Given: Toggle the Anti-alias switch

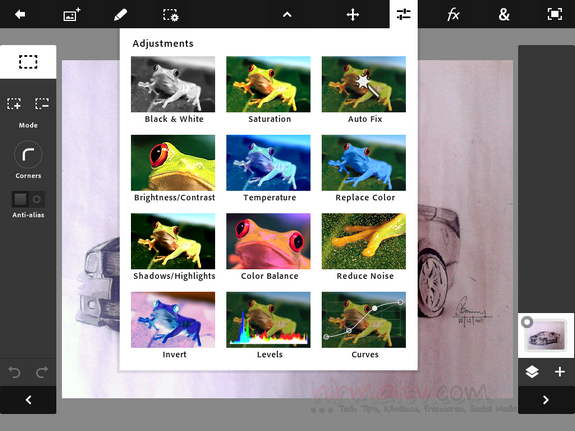Looking at the screenshot, I should (x=28, y=200).
